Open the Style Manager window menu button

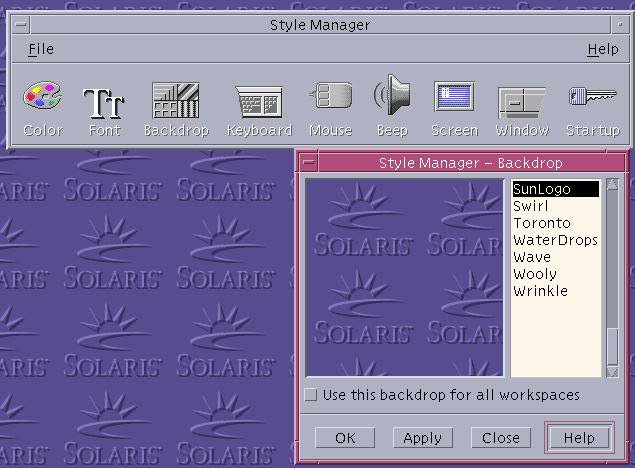22,25
